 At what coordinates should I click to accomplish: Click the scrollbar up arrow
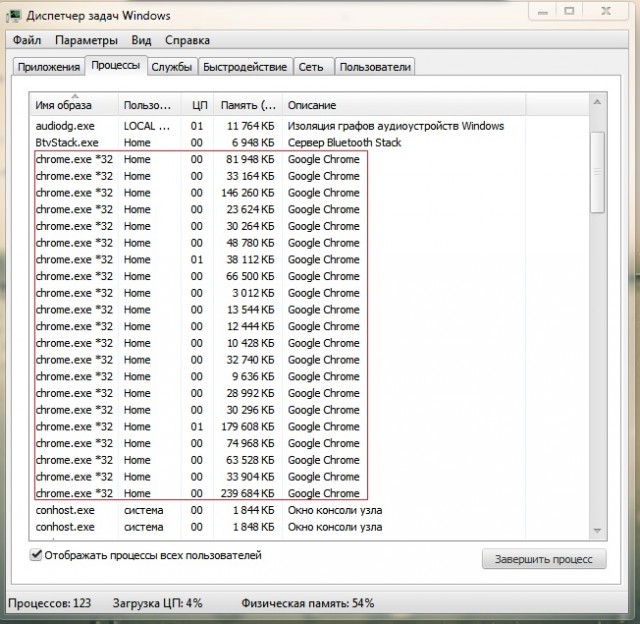click(597, 102)
